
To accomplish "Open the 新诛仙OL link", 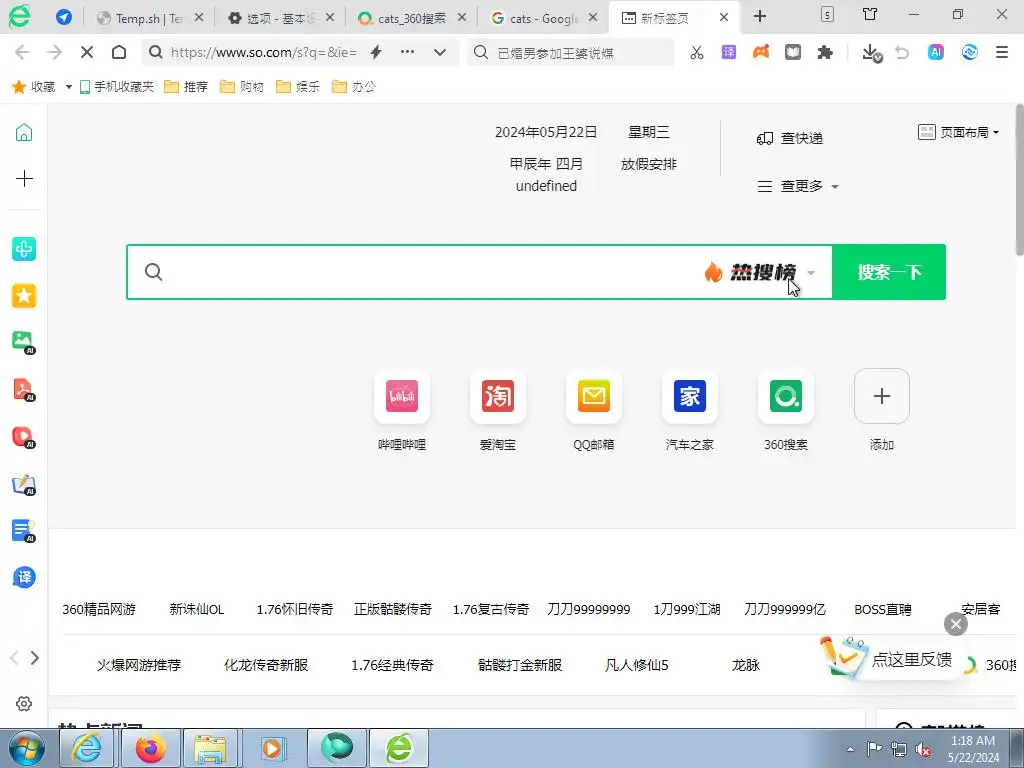I will pyautogui.click(x=197, y=609).
